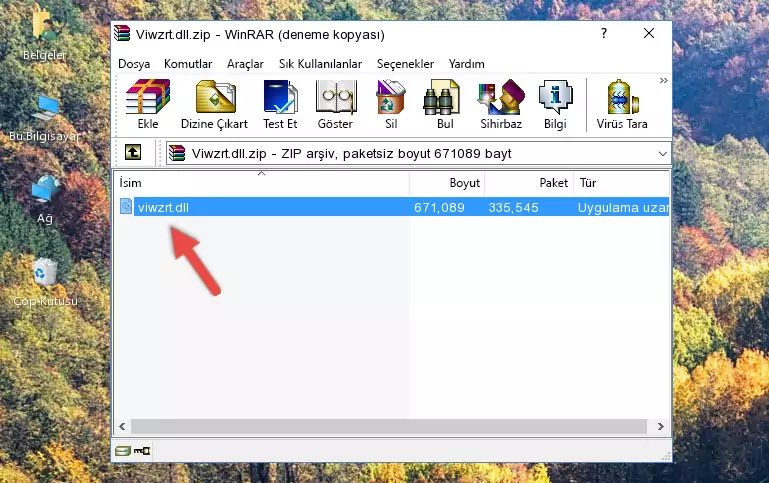
Task: Click the Test Et toolbar icon
Action: [280, 97]
